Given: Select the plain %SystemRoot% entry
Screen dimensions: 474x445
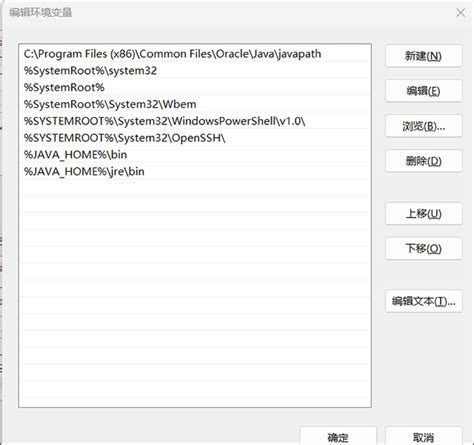Looking at the screenshot, I should [195, 87].
